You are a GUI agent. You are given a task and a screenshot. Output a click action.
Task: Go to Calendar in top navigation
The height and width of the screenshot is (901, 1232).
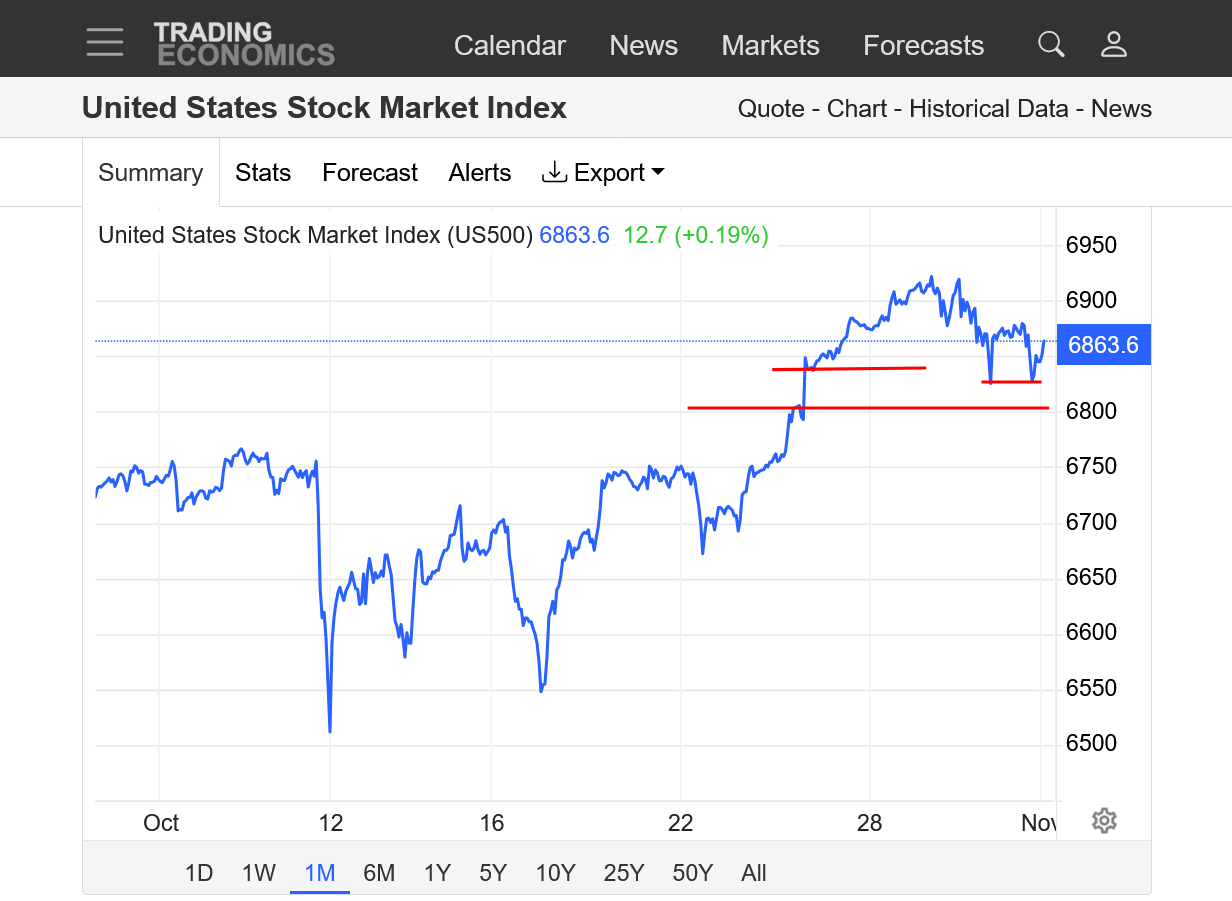click(x=510, y=46)
